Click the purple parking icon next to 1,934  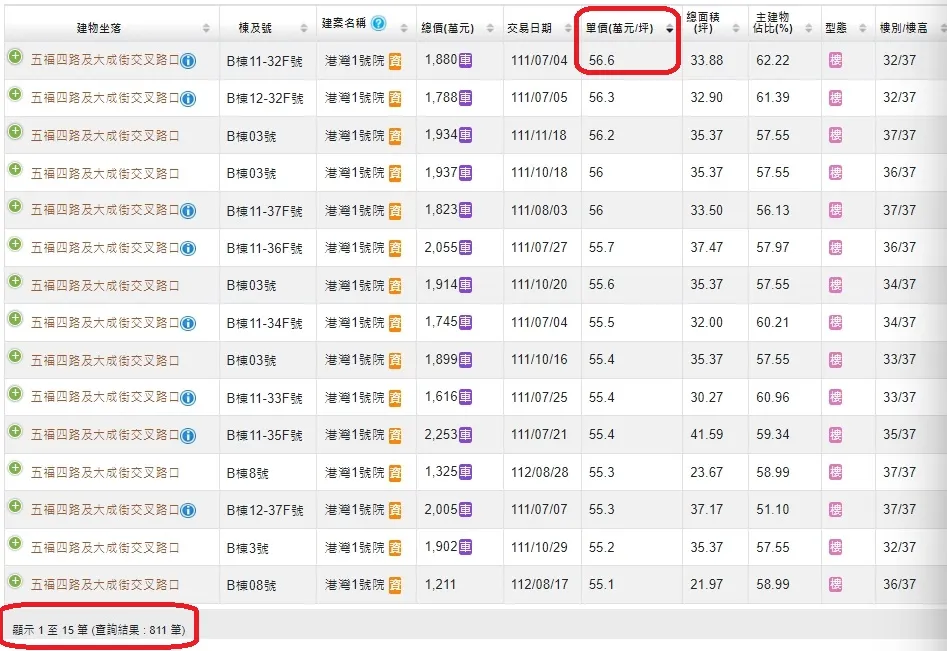tap(466, 135)
